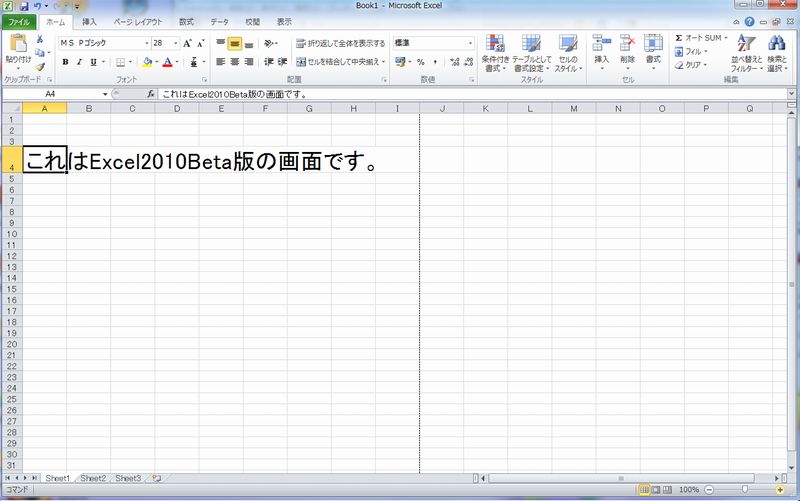800x501 pixels.
Task: Apply percent style to the cell
Action: tap(420, 62)
